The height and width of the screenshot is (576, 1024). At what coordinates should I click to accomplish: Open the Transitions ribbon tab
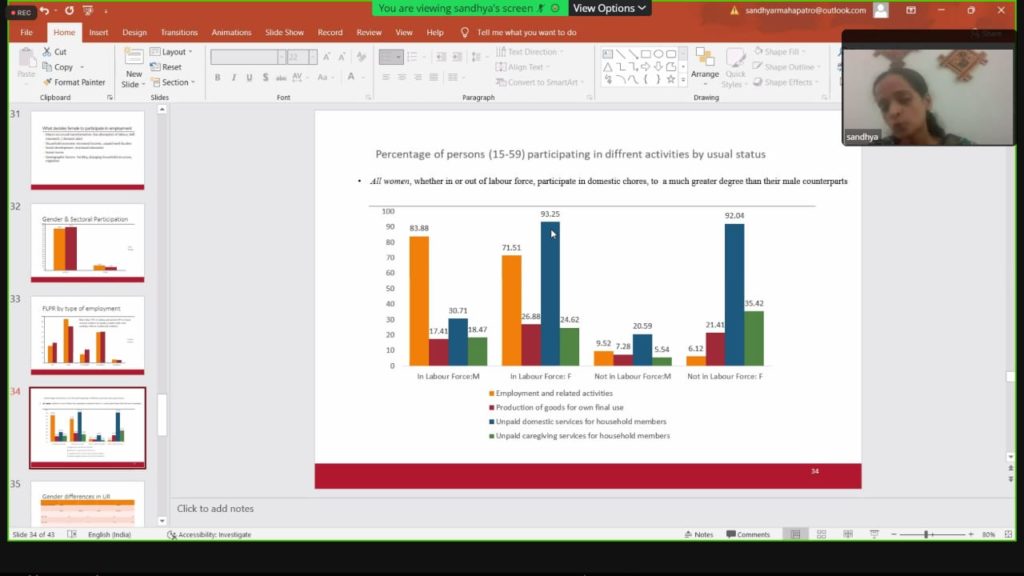pos(179,32)
